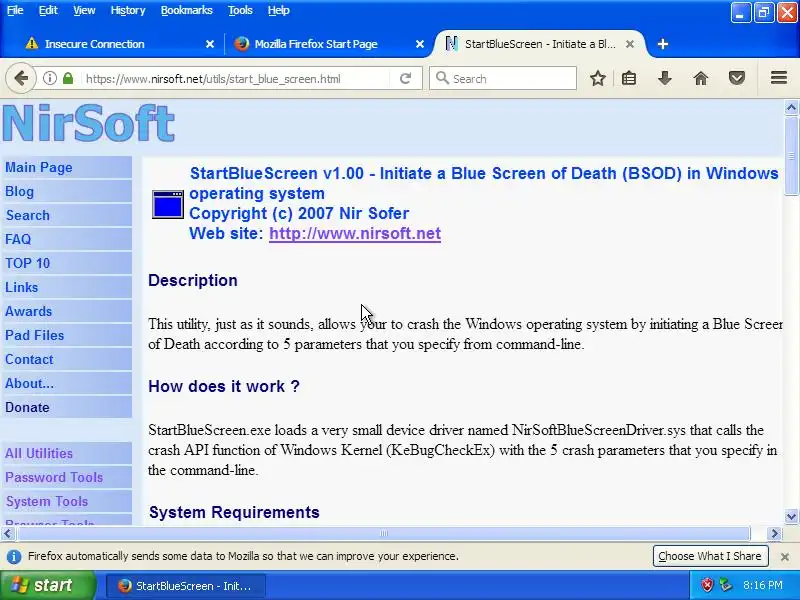Click the horizontal scrollbar thumb
The image size is (800, 600).
point(384,534)
